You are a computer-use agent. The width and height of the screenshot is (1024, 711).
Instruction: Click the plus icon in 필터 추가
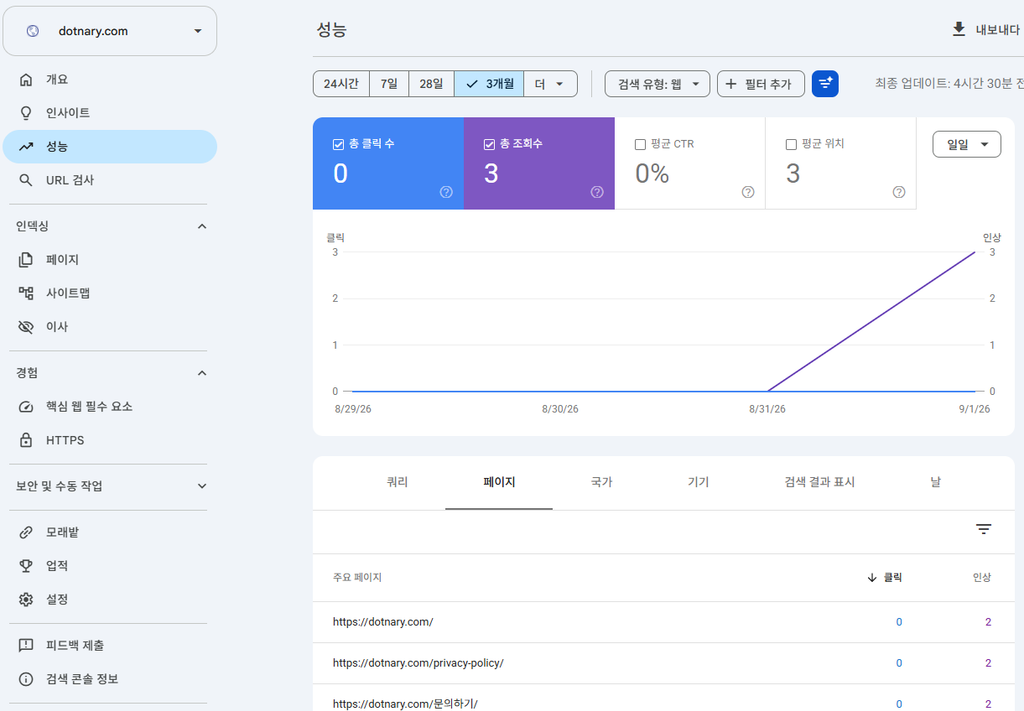click(731, 84)
